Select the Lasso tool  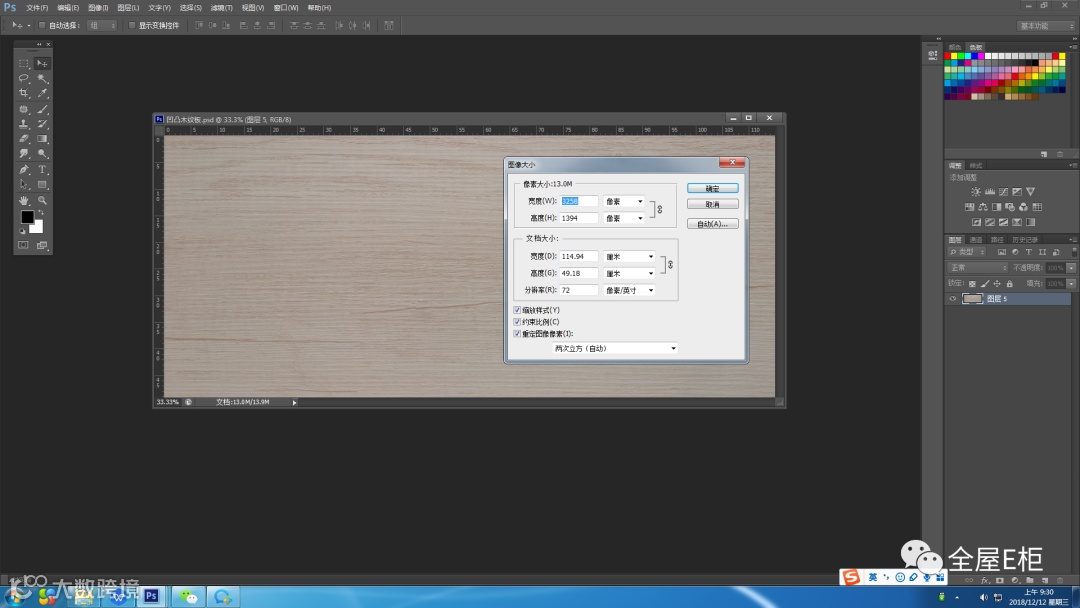pos(23,78)
